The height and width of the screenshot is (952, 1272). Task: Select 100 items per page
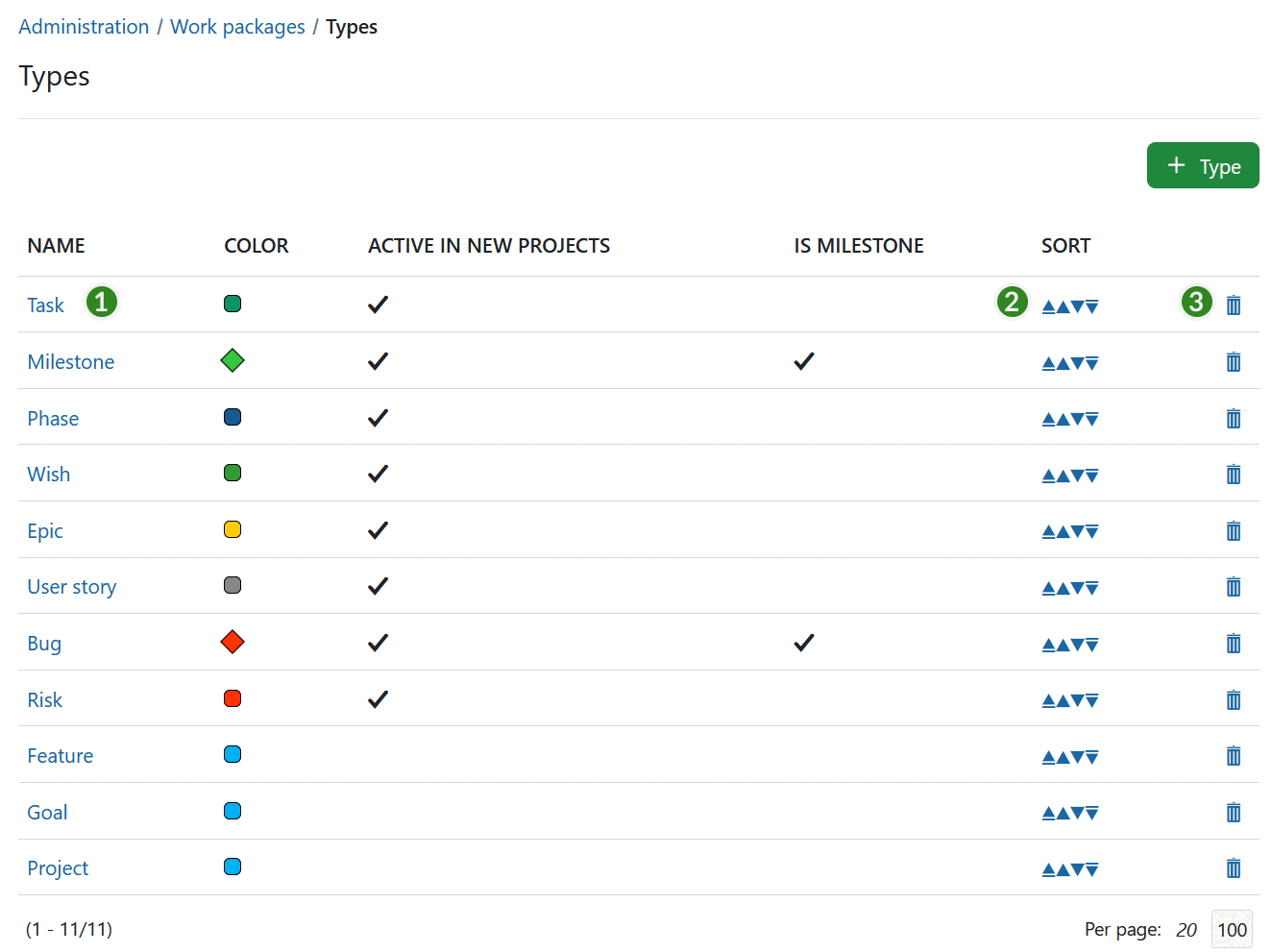[x=1232, y=929]
